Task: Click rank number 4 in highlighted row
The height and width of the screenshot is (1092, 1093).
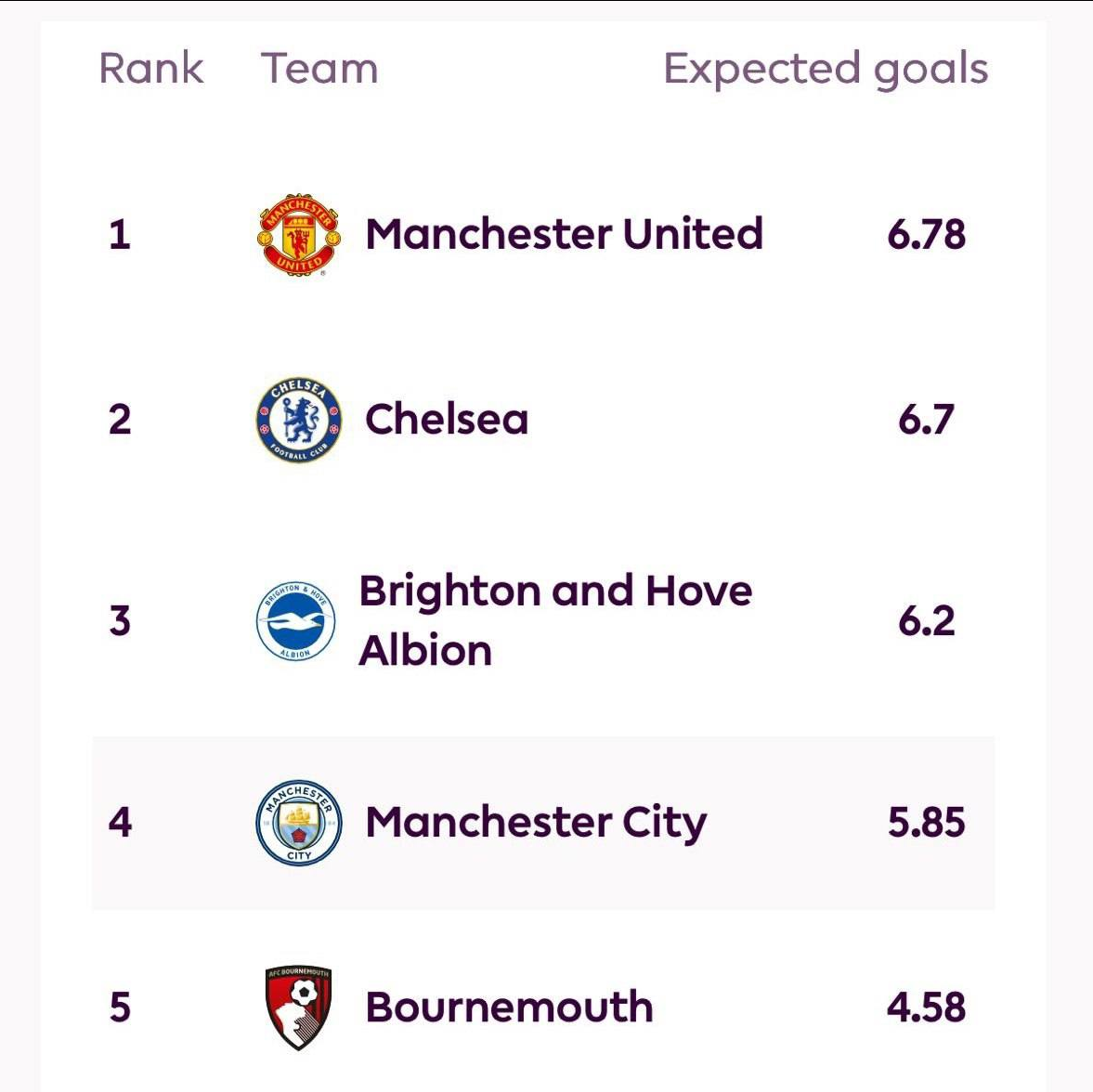Action: coord(120,823)
